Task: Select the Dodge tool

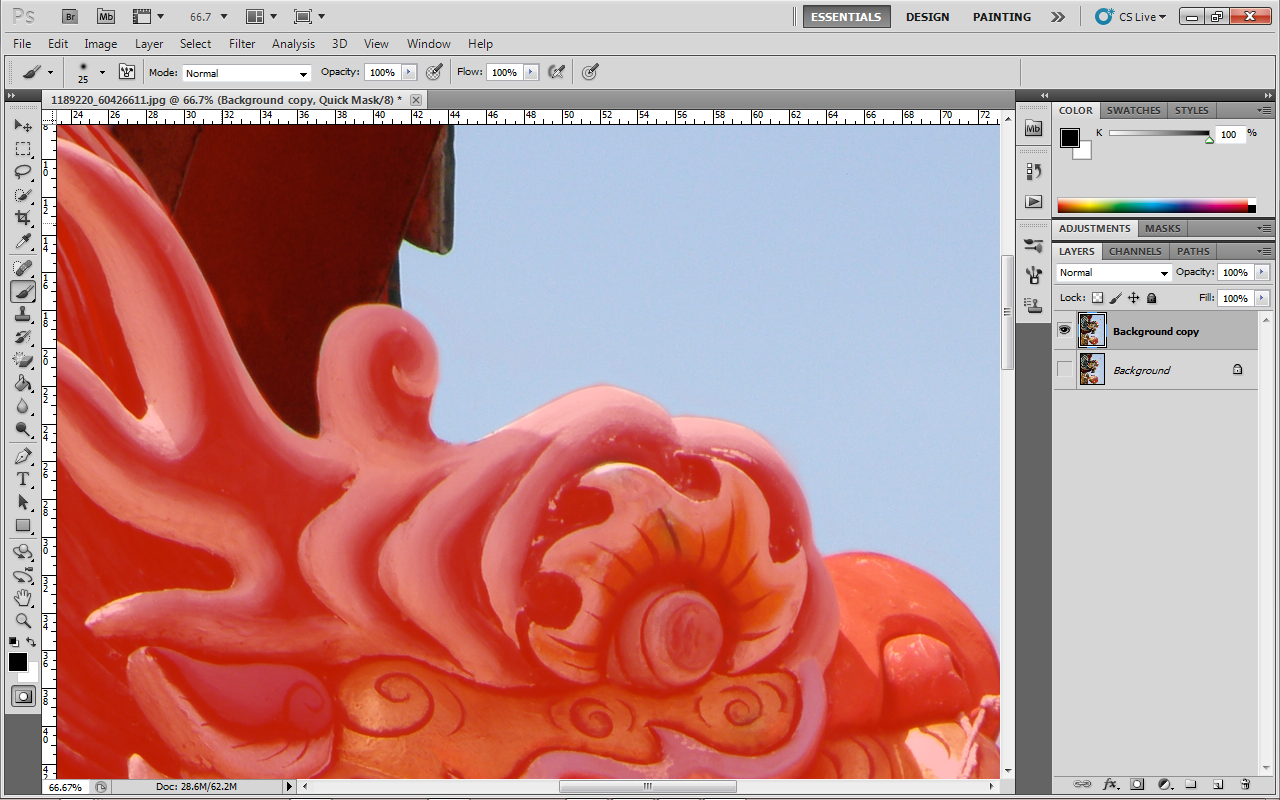Action: 23,429
